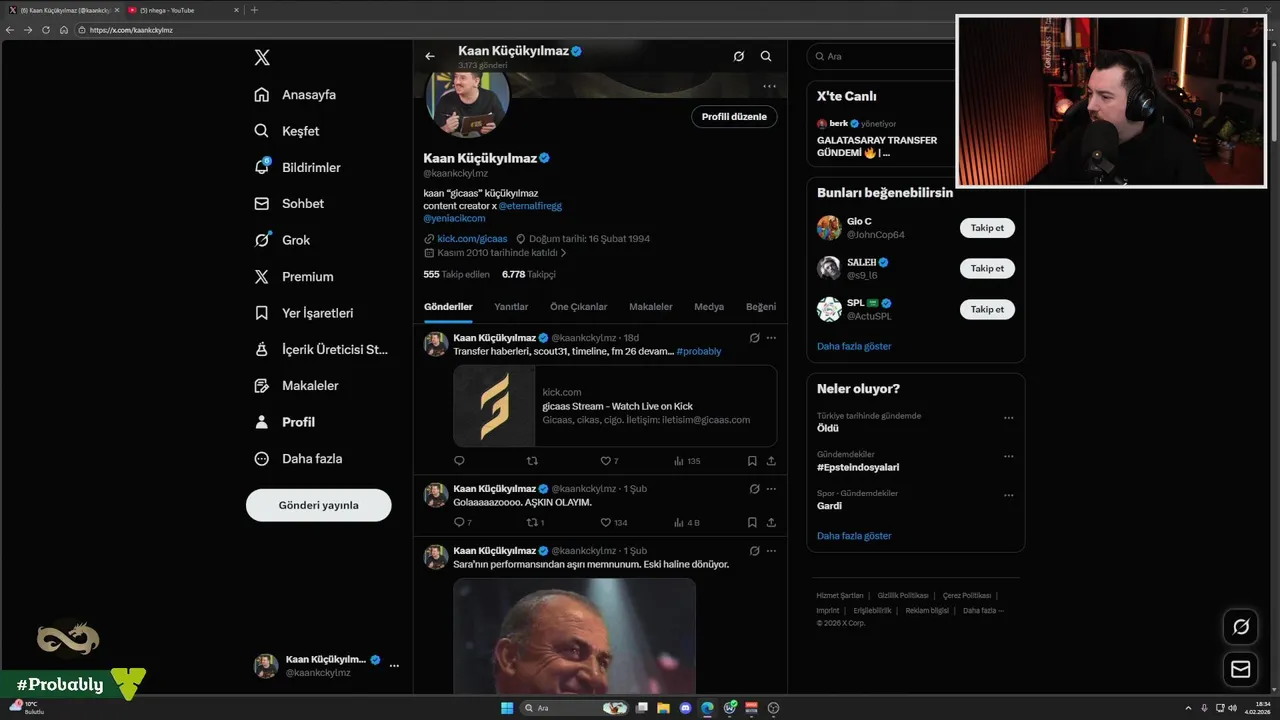
Task: Like the Transfer haberleri post
Action: pyautogui.click(x=605, y=461)
